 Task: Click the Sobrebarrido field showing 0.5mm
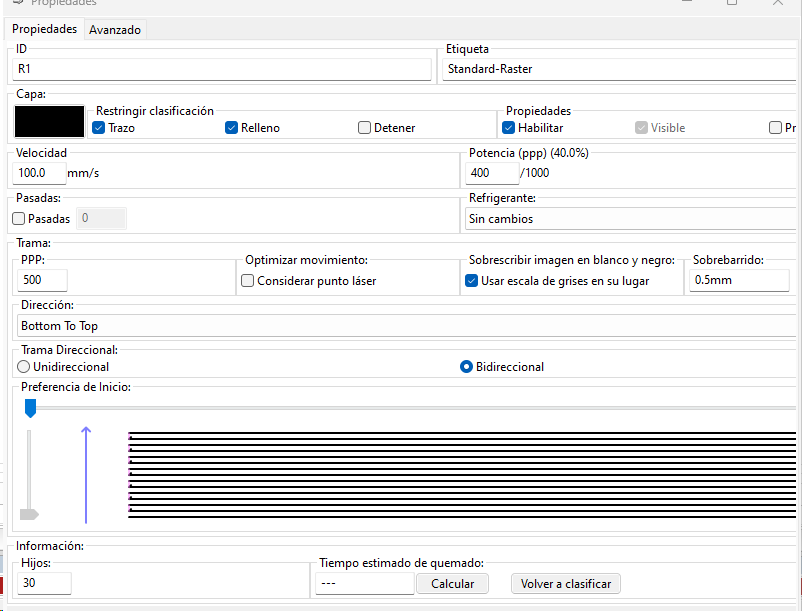(x=739, y=280)
